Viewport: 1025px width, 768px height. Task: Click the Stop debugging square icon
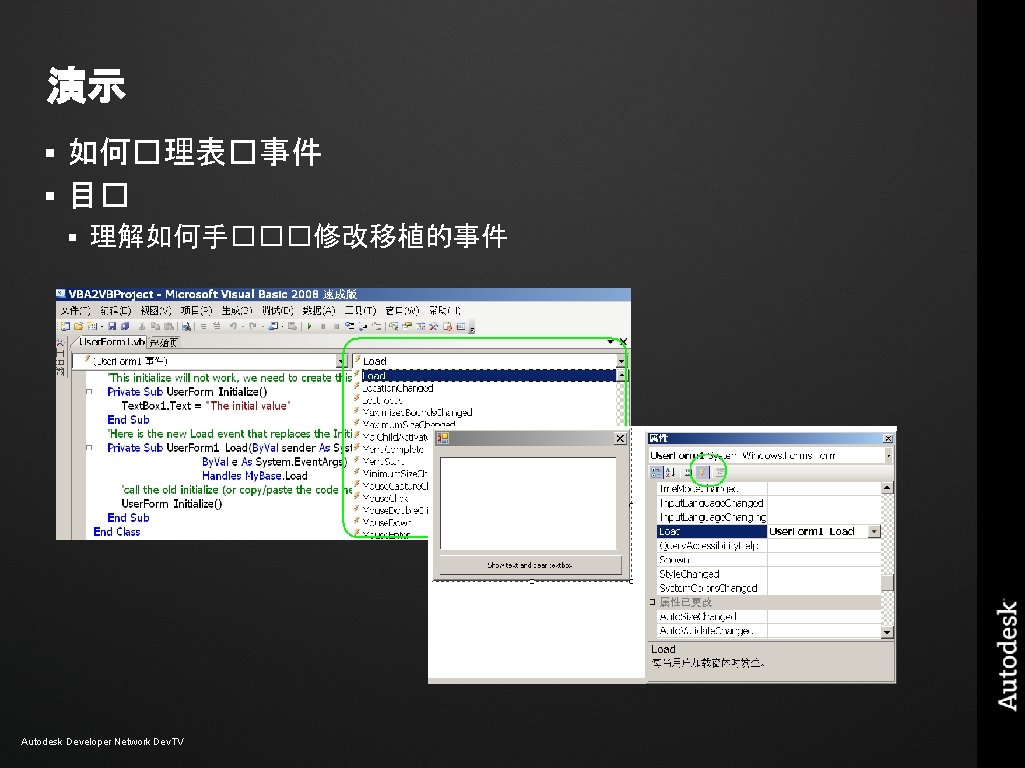[x=337, y=326]
